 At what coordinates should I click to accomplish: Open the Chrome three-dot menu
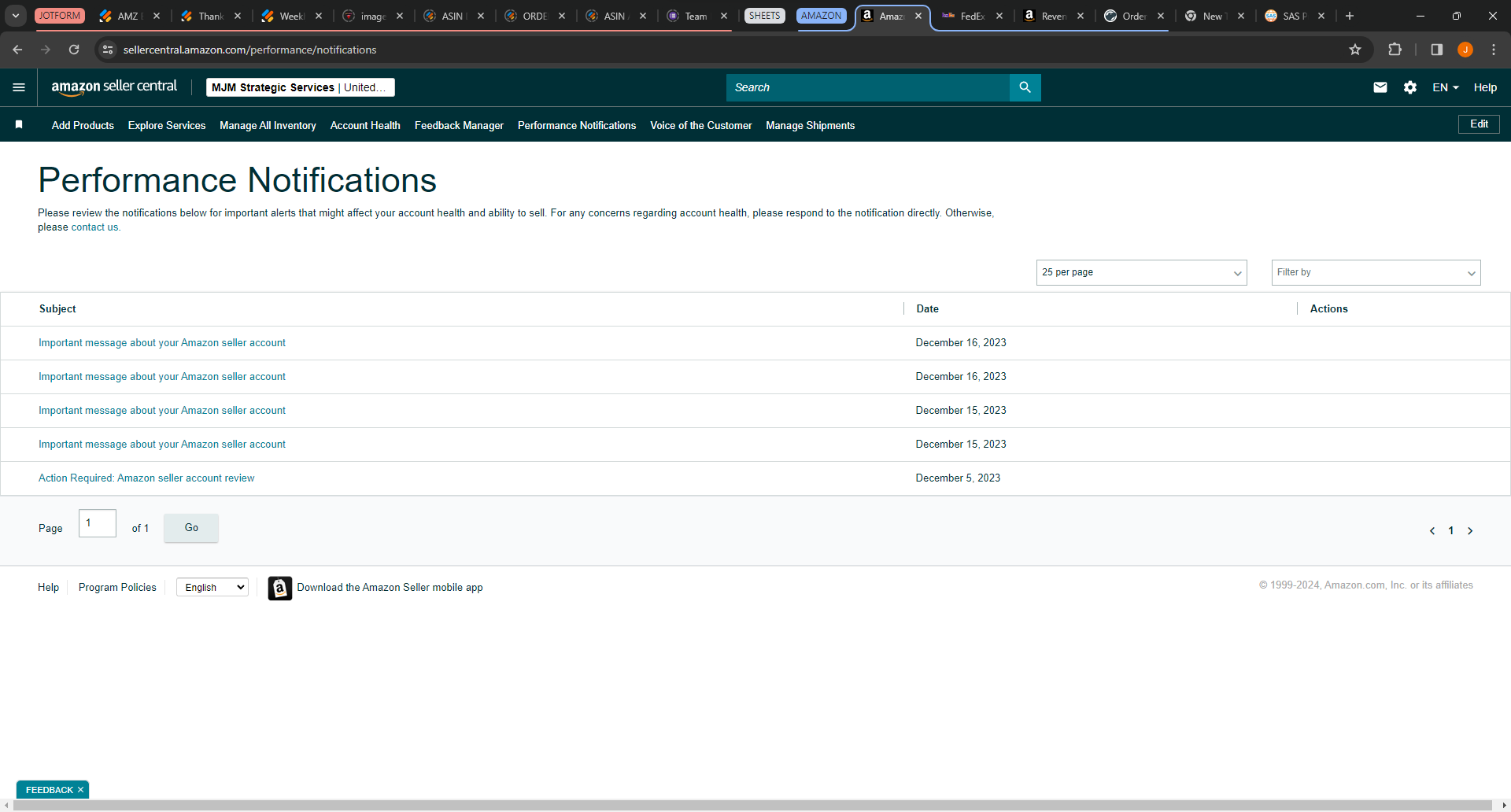(1494, 50)
